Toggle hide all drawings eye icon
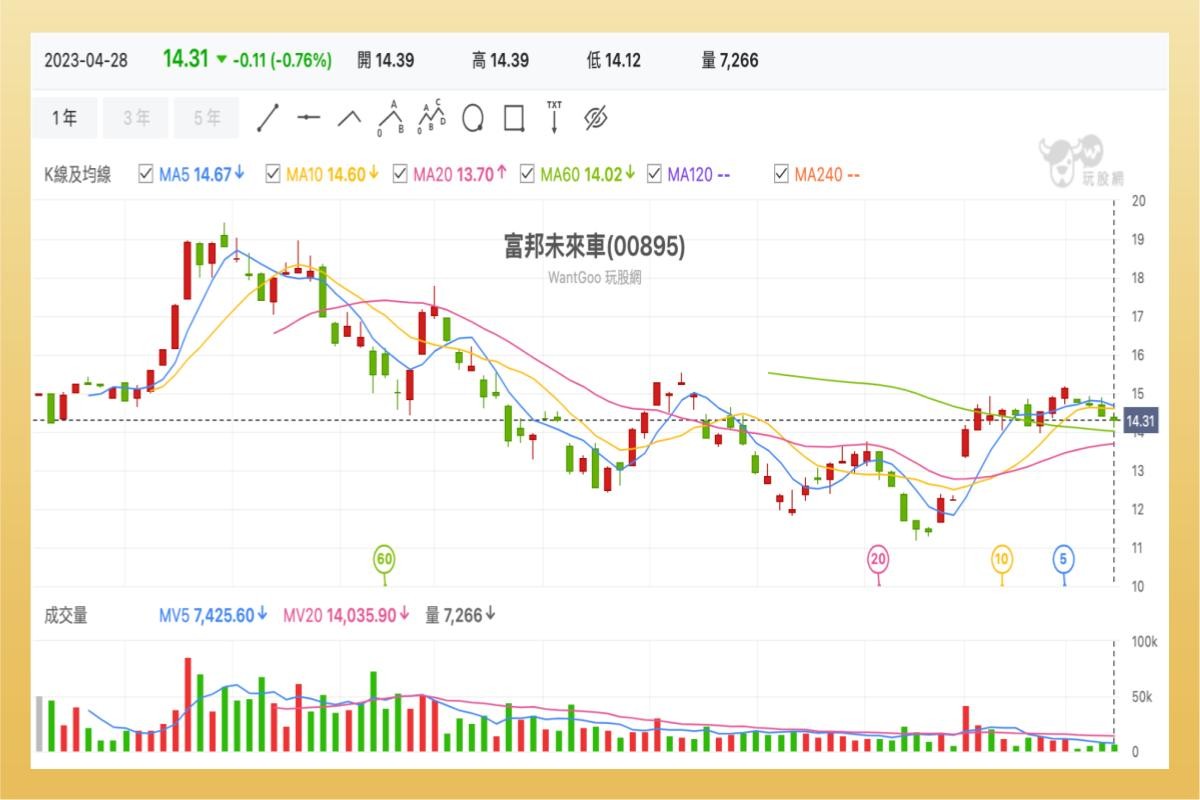Screen dimensions: 1200x800 pyautogui.click(x=596, y=118)
